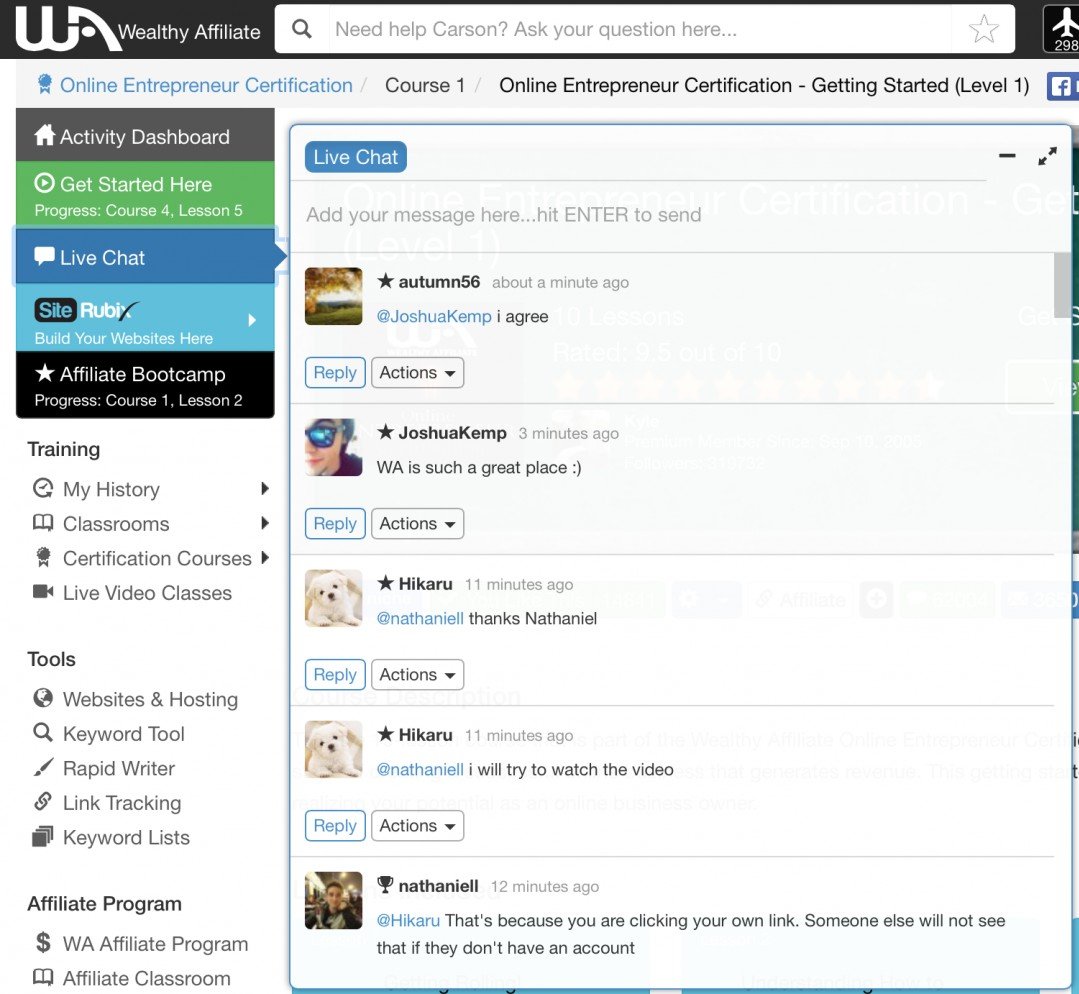Open Websites & Hosting tool

(150, 699)
